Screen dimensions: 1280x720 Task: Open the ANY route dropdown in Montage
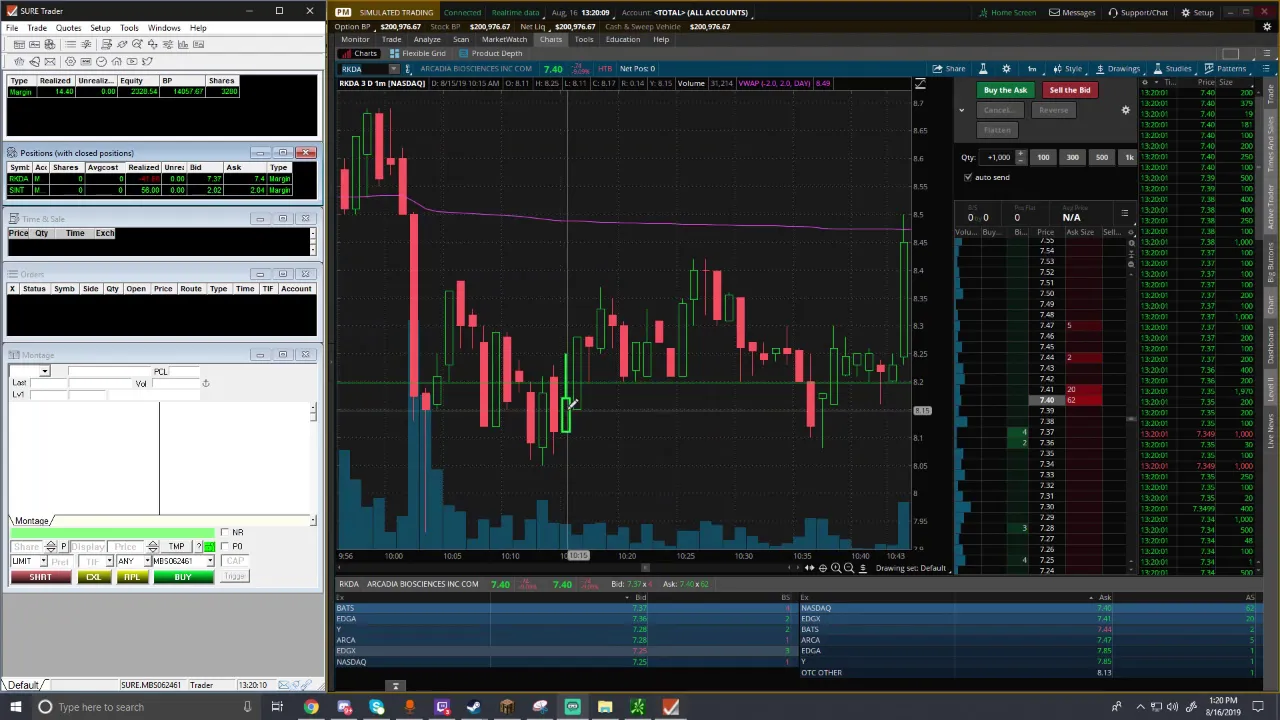tap(147, 561)
